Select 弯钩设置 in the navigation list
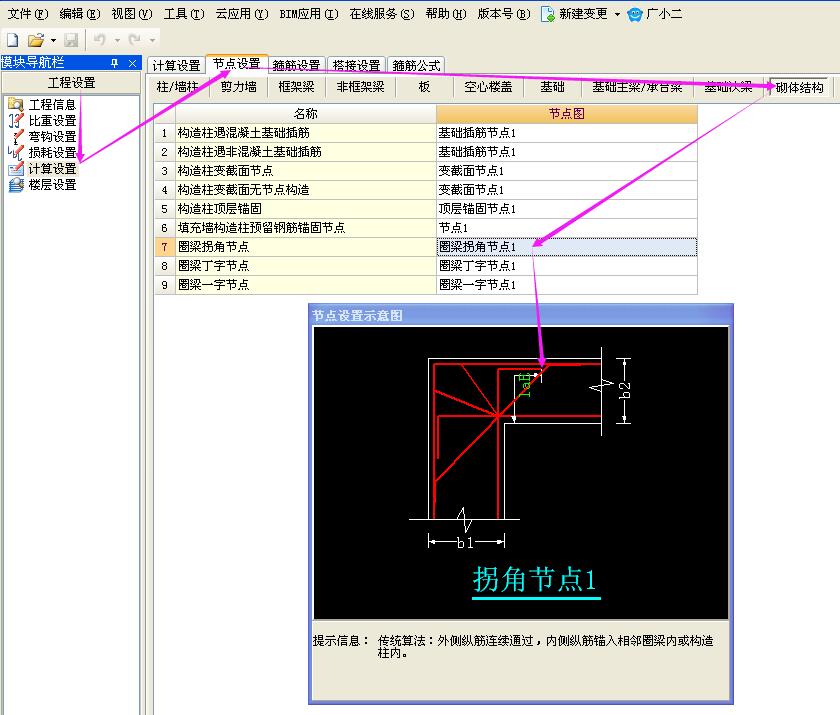The image size is (840, 715). coord(52,137)
